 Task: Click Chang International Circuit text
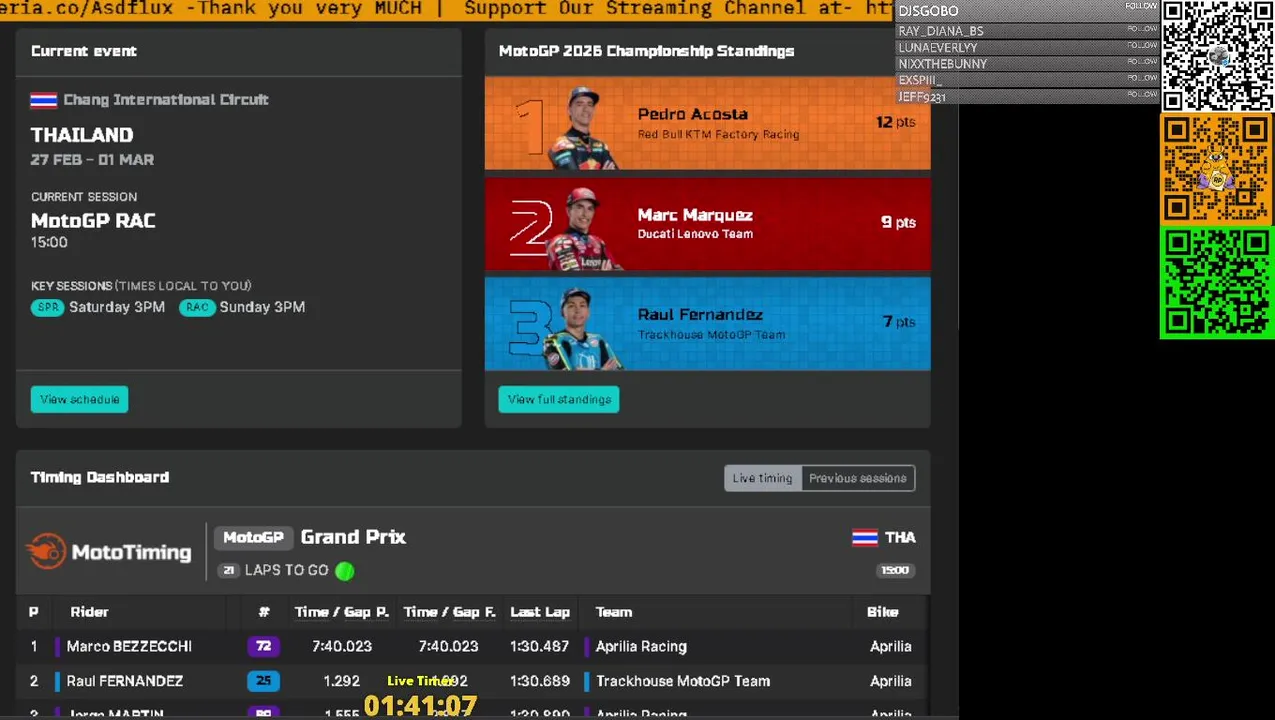[x=166, y=100]
